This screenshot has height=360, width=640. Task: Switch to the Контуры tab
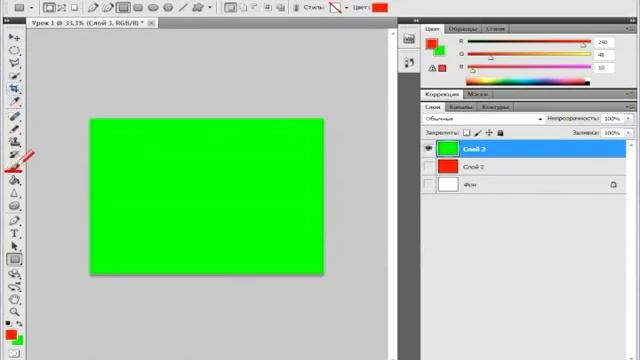point(495,107)
